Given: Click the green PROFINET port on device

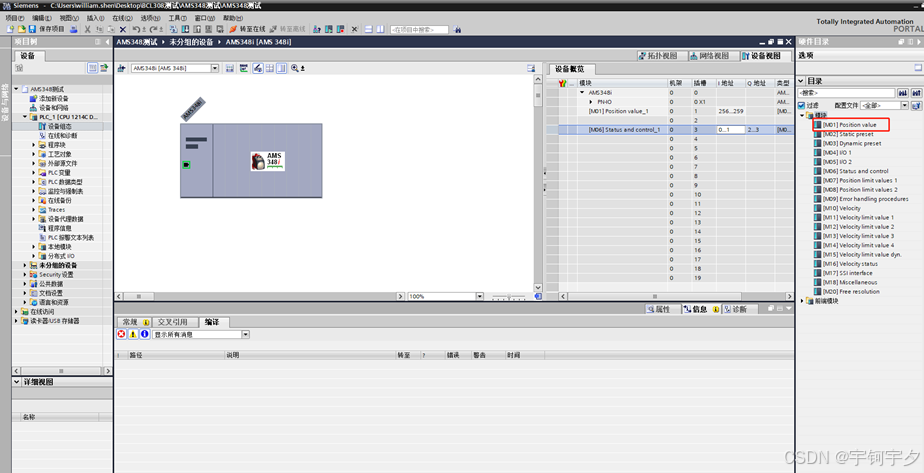Looking at the screenshot, I should point(186,165).
